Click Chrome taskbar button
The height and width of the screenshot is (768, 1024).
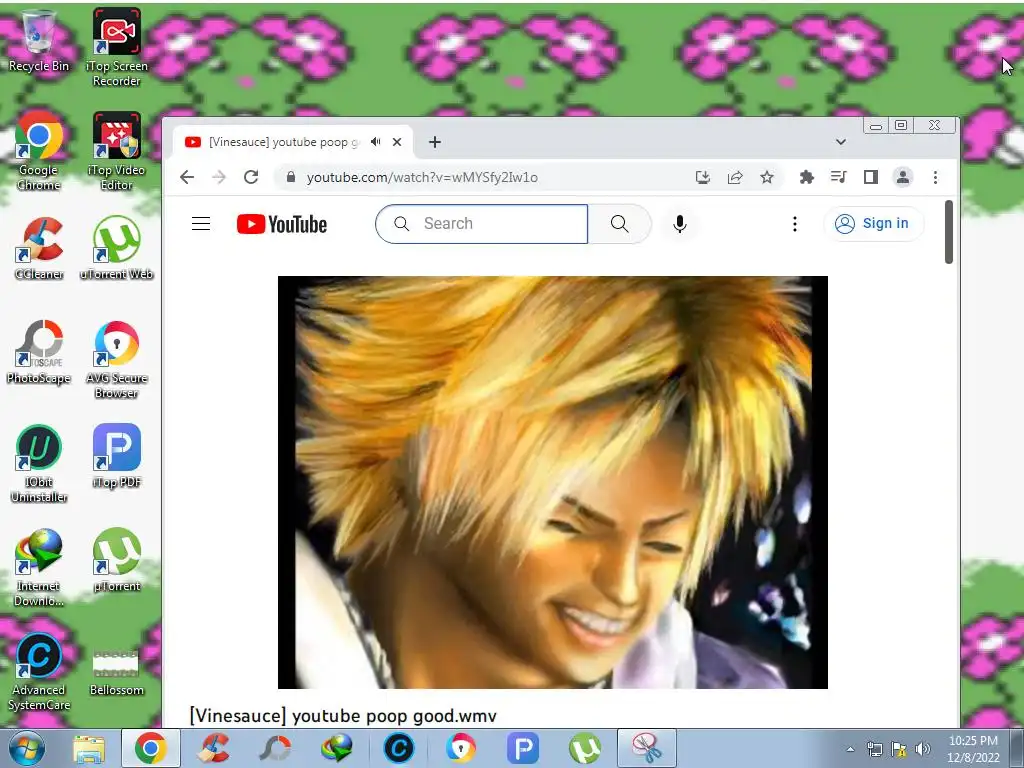pyautogui.click(x=150, y=748)
